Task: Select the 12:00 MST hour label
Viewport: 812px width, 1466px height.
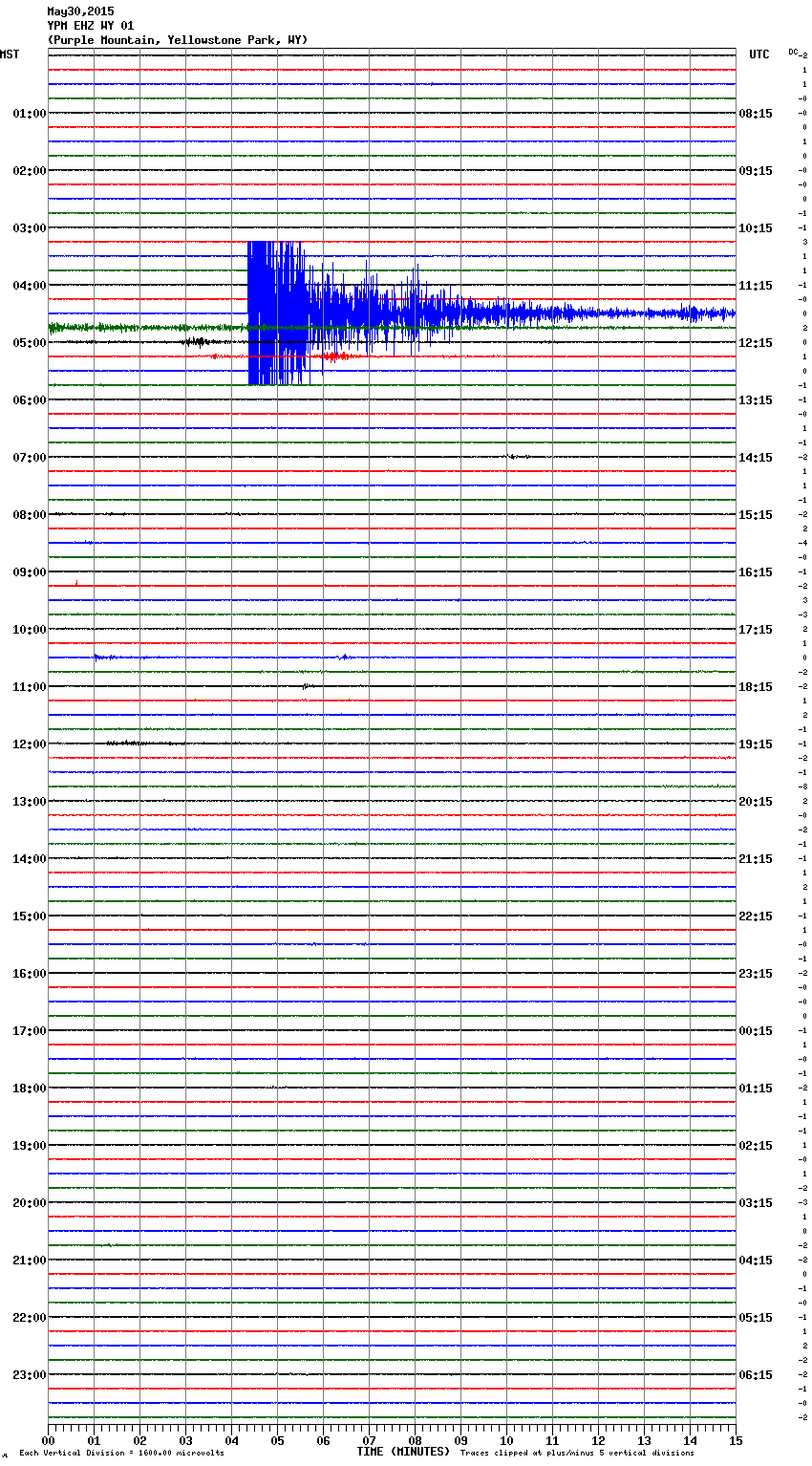Action: pyautogui.click(x=30, y=744)
